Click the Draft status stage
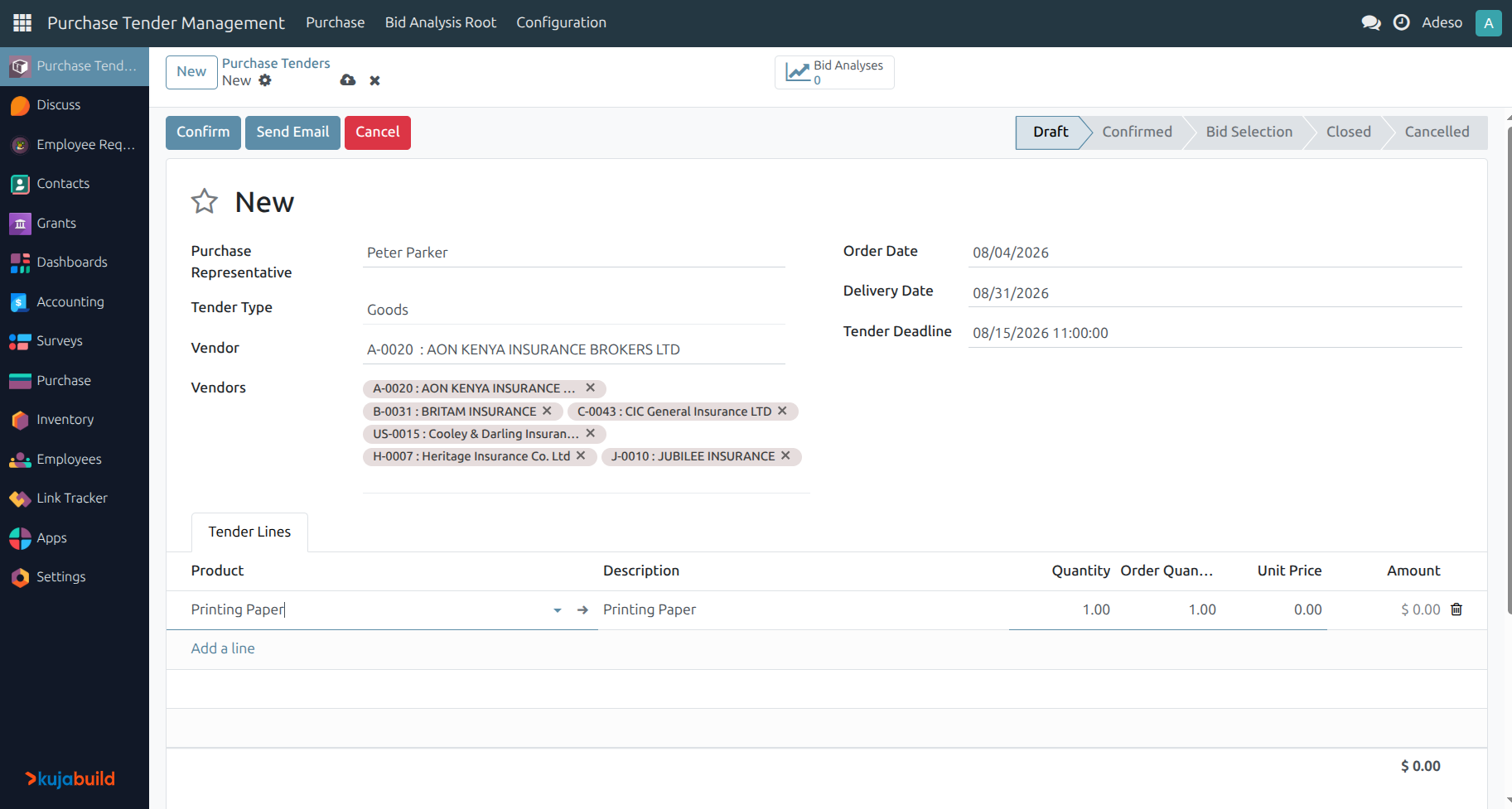1512x809 pixels. (x=1051, y=132)
